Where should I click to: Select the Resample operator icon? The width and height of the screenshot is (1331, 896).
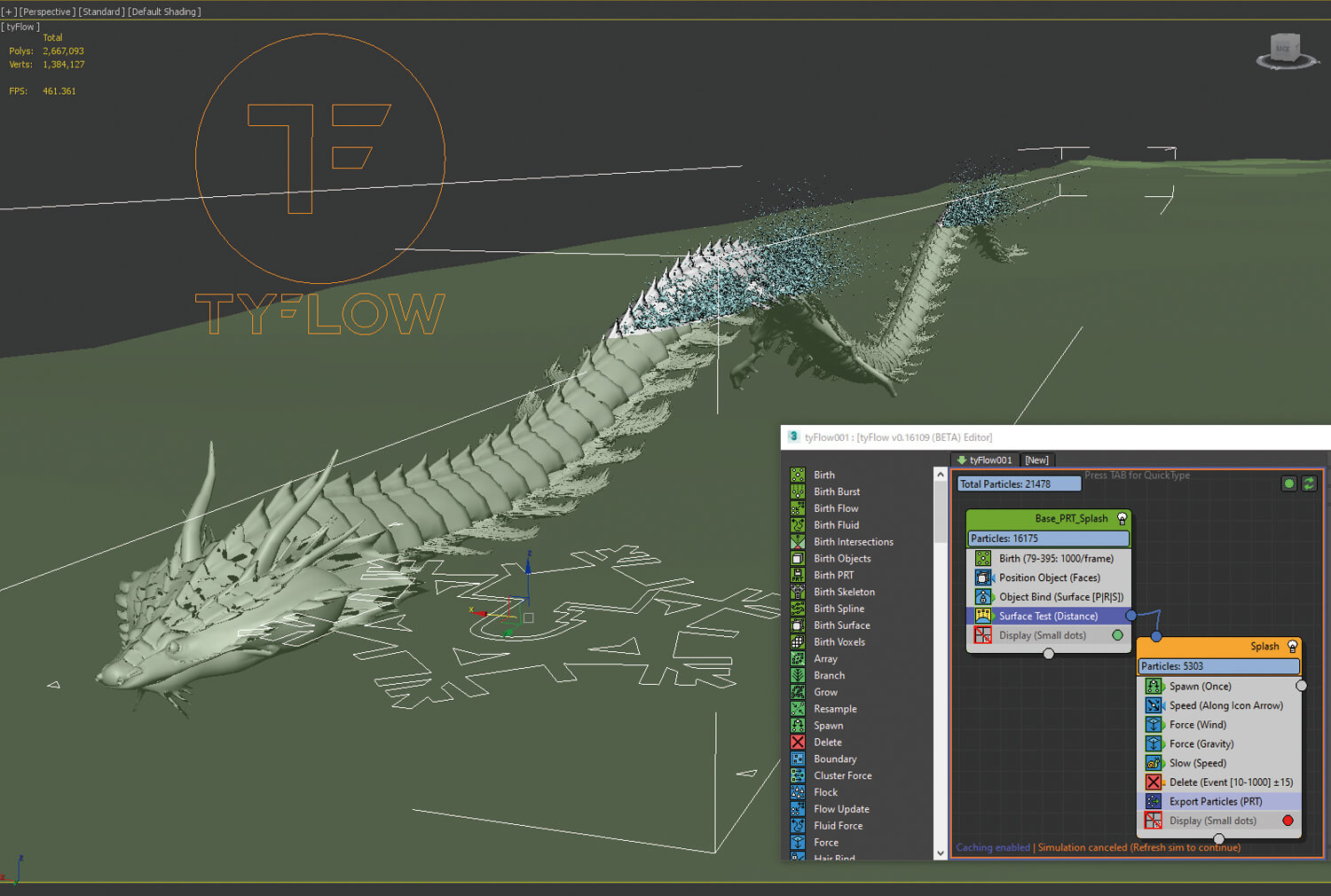798,709
